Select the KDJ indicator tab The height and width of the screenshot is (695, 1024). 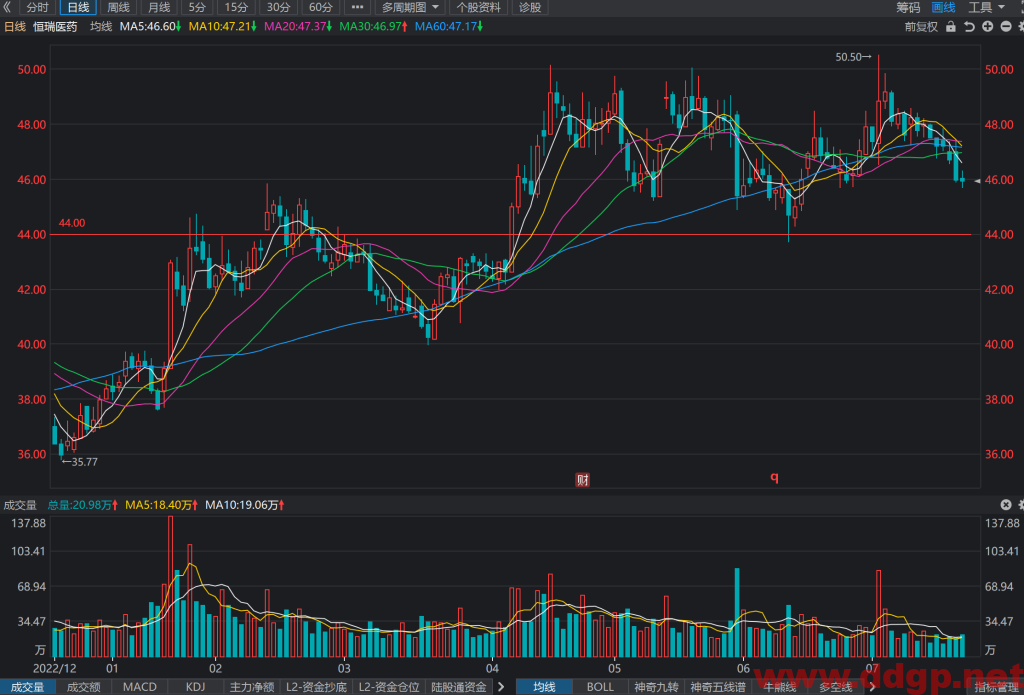coord(195,687)
